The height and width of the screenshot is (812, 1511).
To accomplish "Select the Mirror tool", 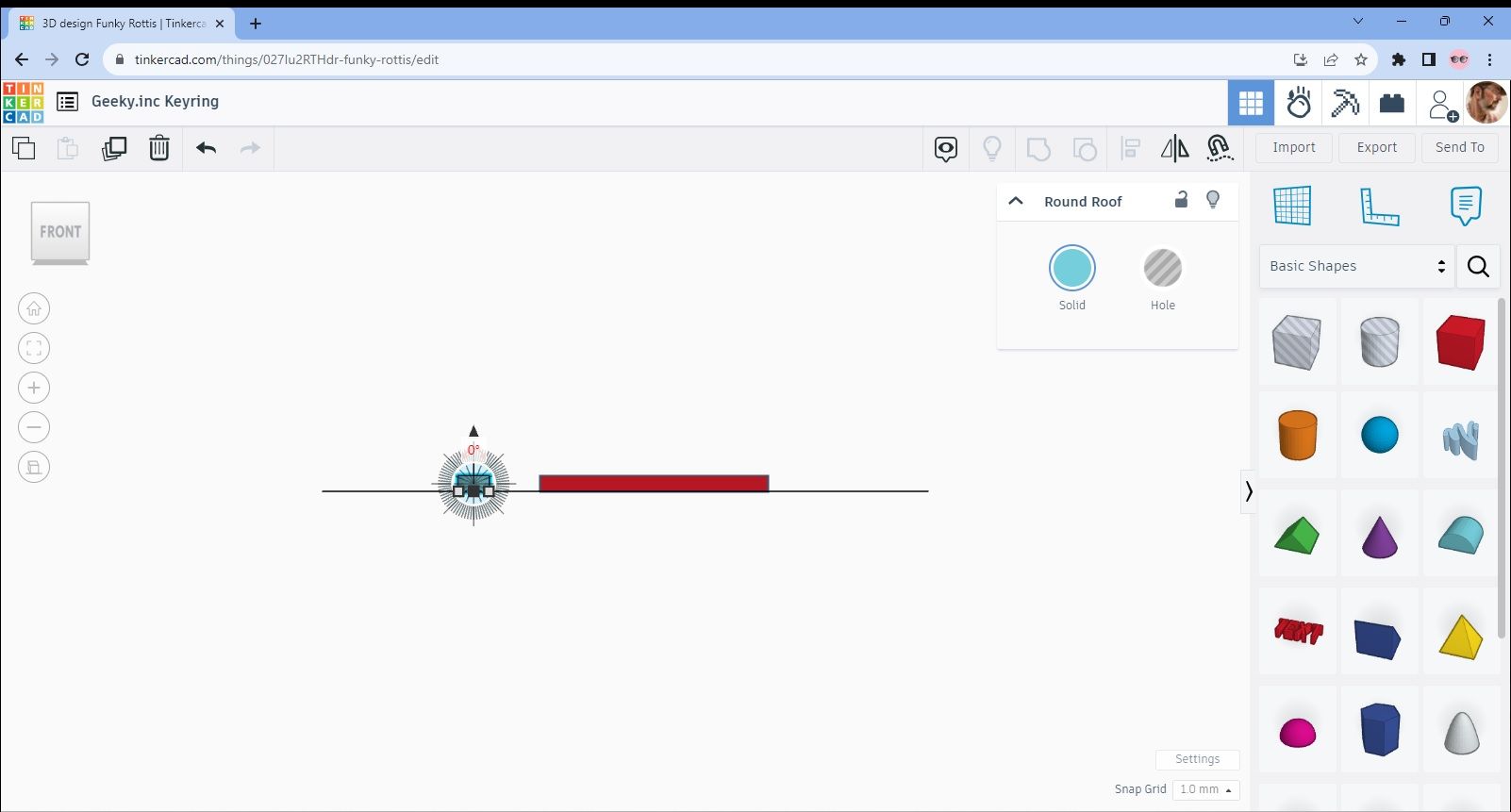I will (1175, 149).
